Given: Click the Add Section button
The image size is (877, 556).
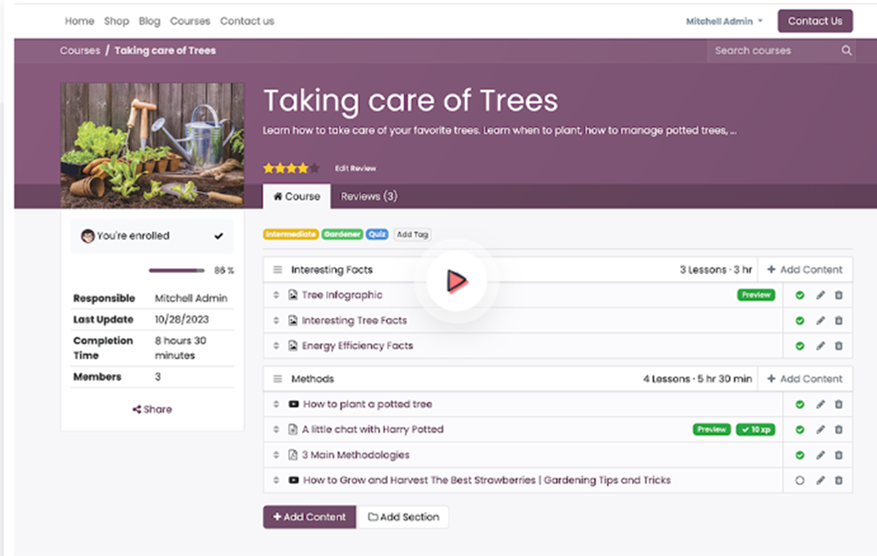Looking at the screenshot, I should click(x=403, y=517).
